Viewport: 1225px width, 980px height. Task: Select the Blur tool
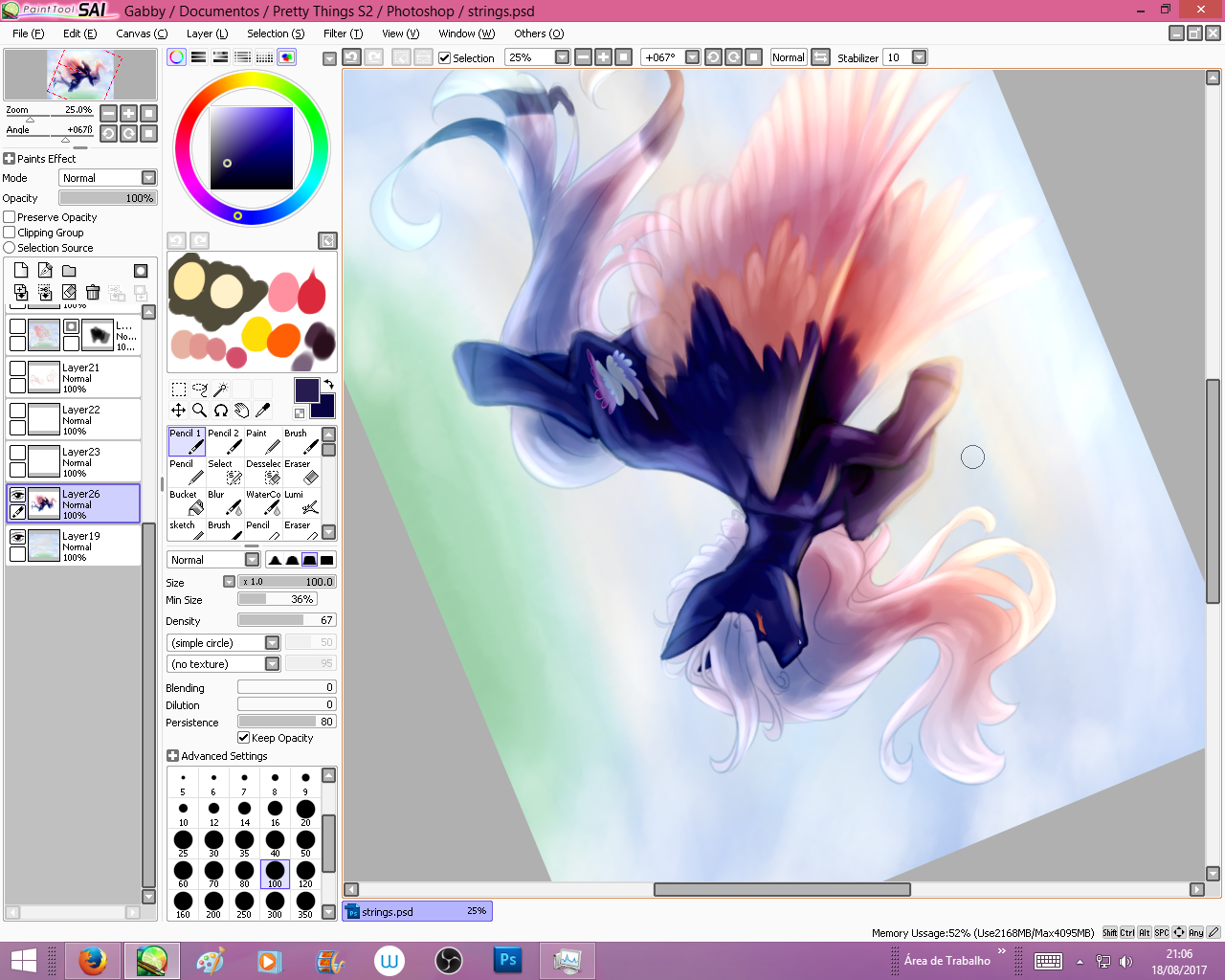click(225, 502)
